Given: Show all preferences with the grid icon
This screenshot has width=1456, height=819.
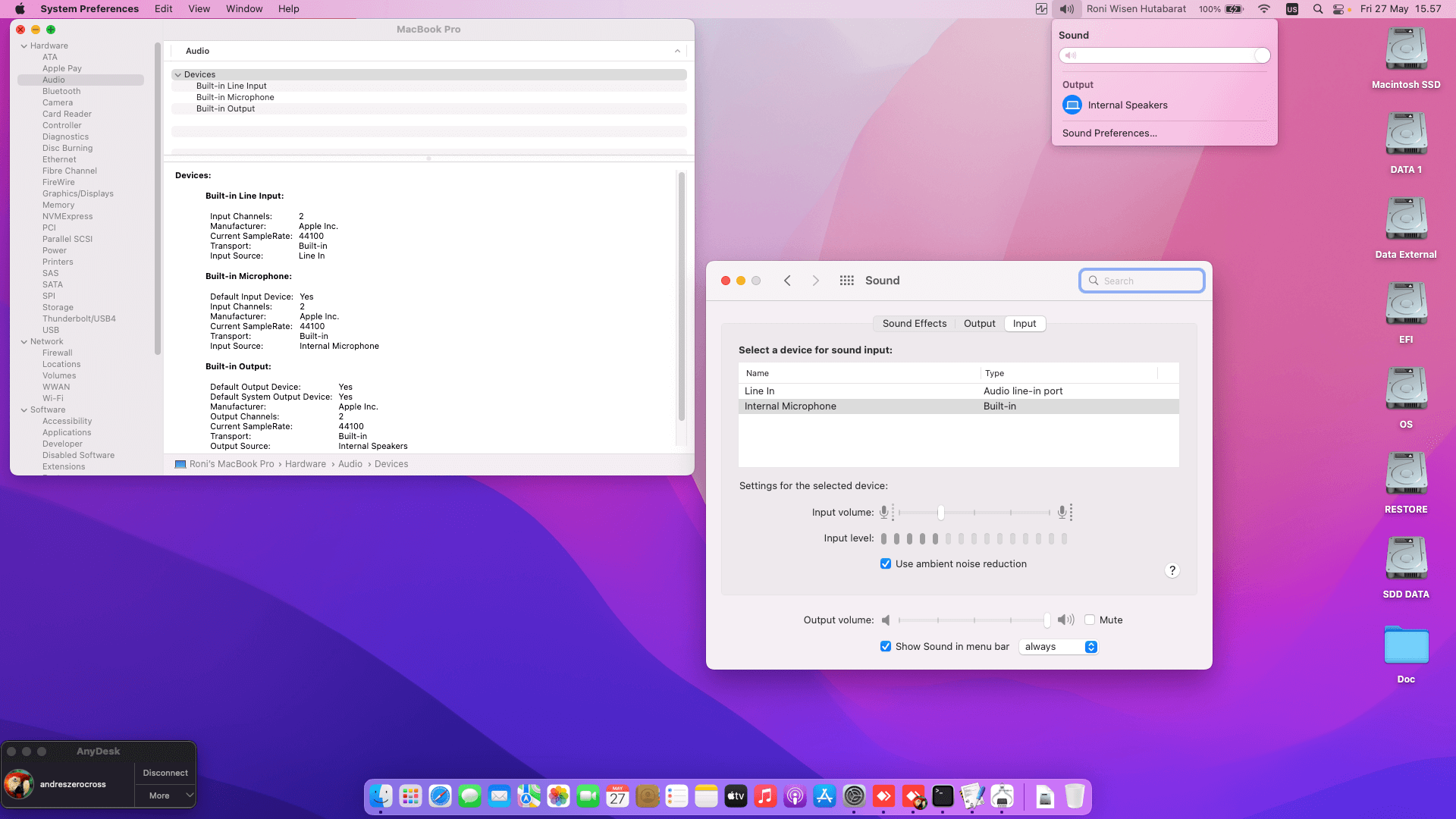Looking at the screenshot, I should tap(847, 281).
